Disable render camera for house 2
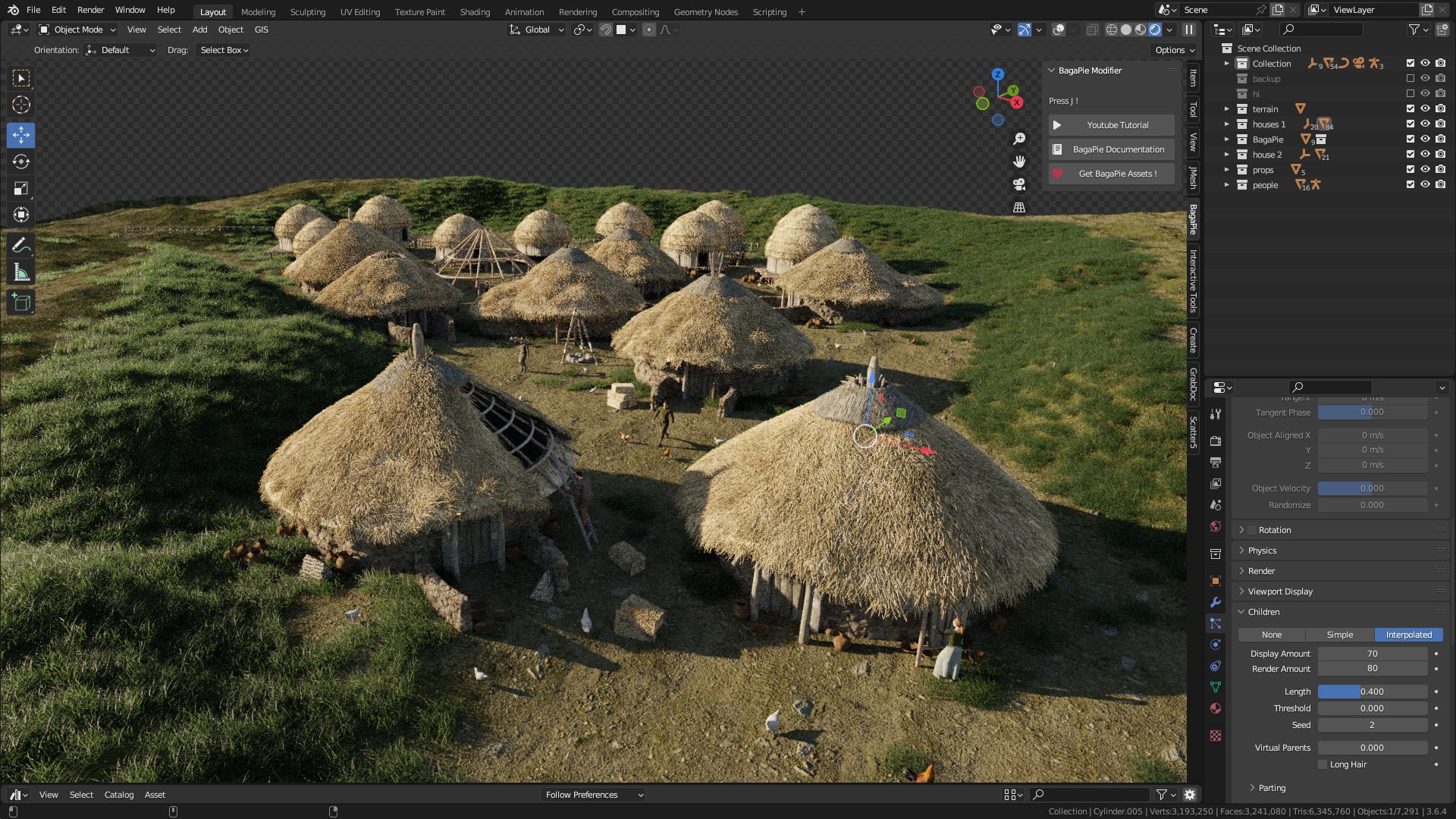The image size is (1456, 819). click(x=1440, y=154)
